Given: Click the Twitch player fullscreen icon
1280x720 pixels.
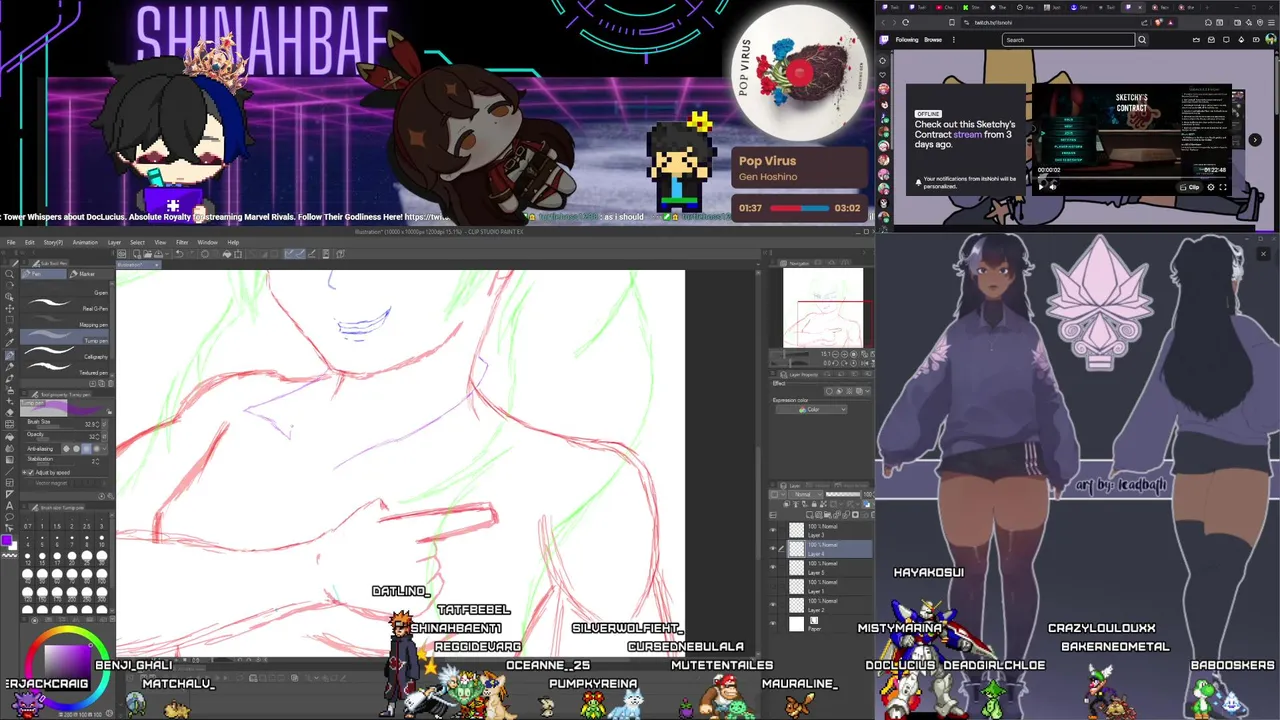Looking at the screenshot, I should pyautogui.click(x=1223, y=187).
